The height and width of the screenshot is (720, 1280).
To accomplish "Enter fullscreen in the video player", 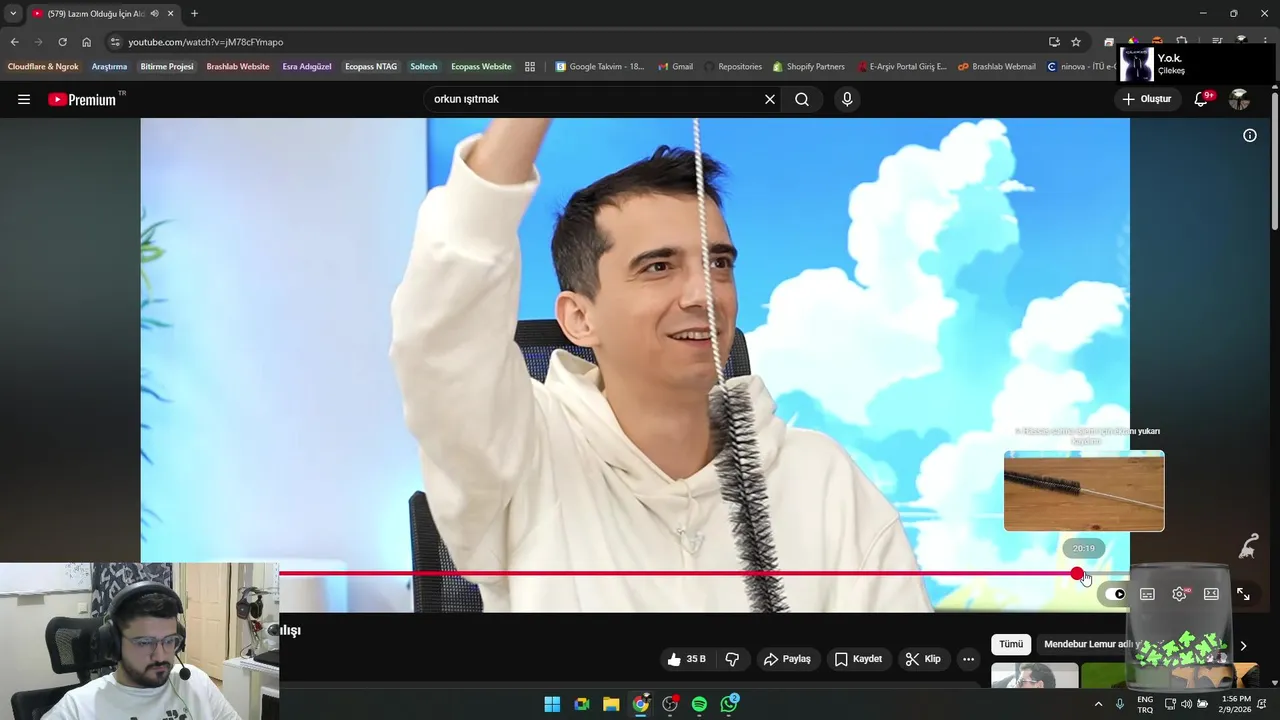I will 1243,594.
